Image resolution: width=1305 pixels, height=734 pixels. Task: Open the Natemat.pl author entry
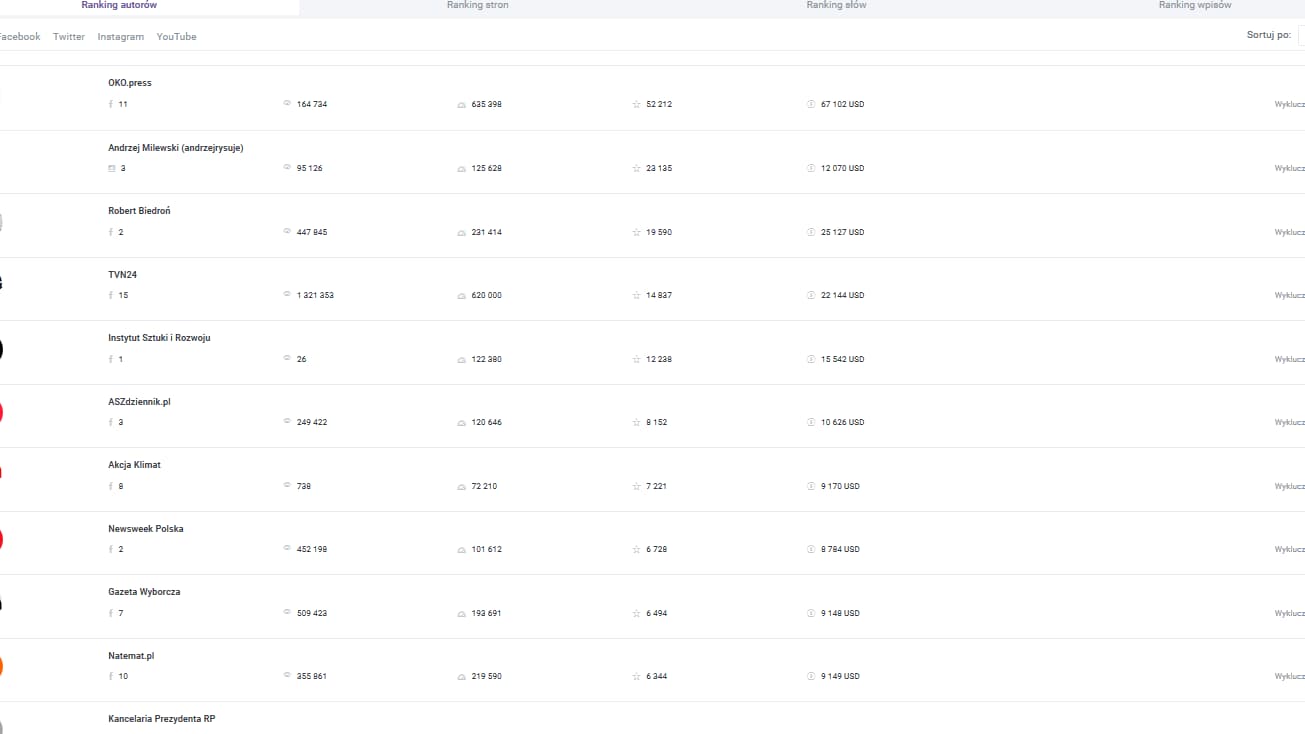(131, 656)
